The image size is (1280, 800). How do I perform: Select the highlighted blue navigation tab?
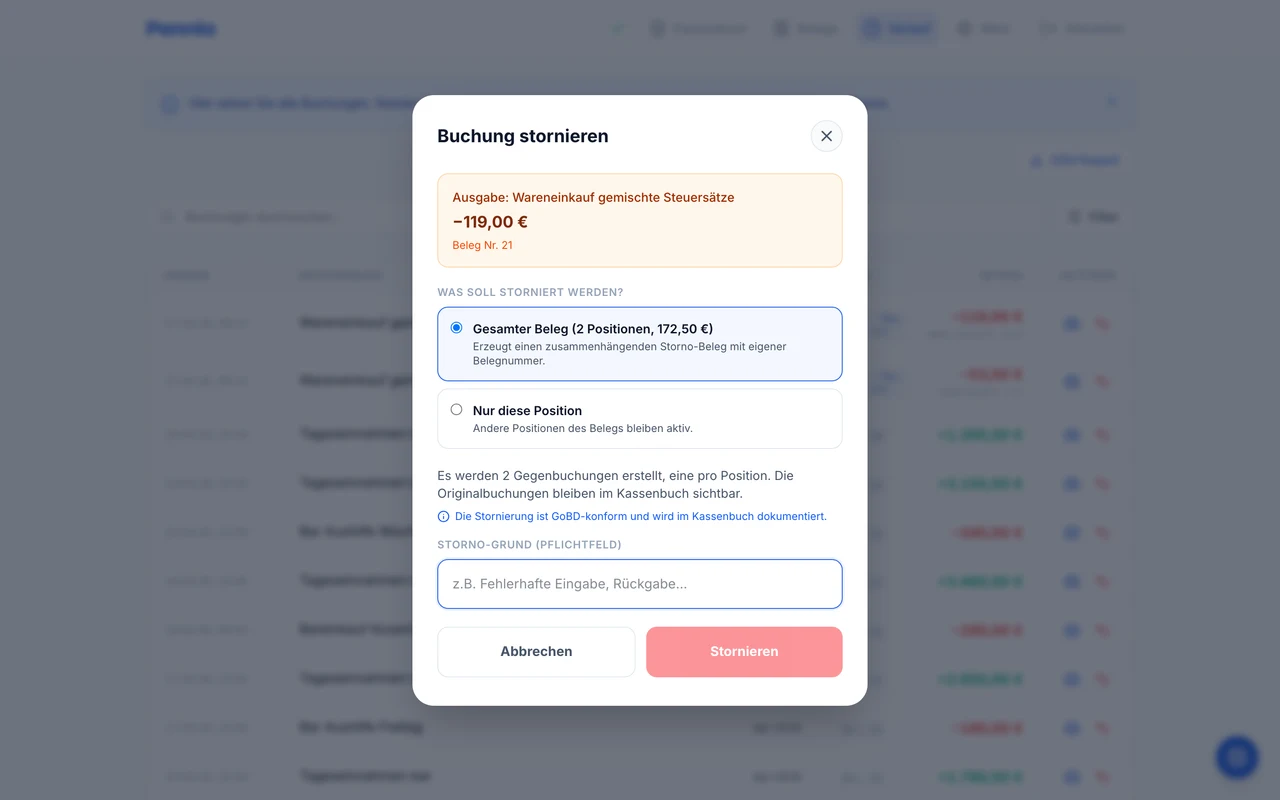coord(897,28)
